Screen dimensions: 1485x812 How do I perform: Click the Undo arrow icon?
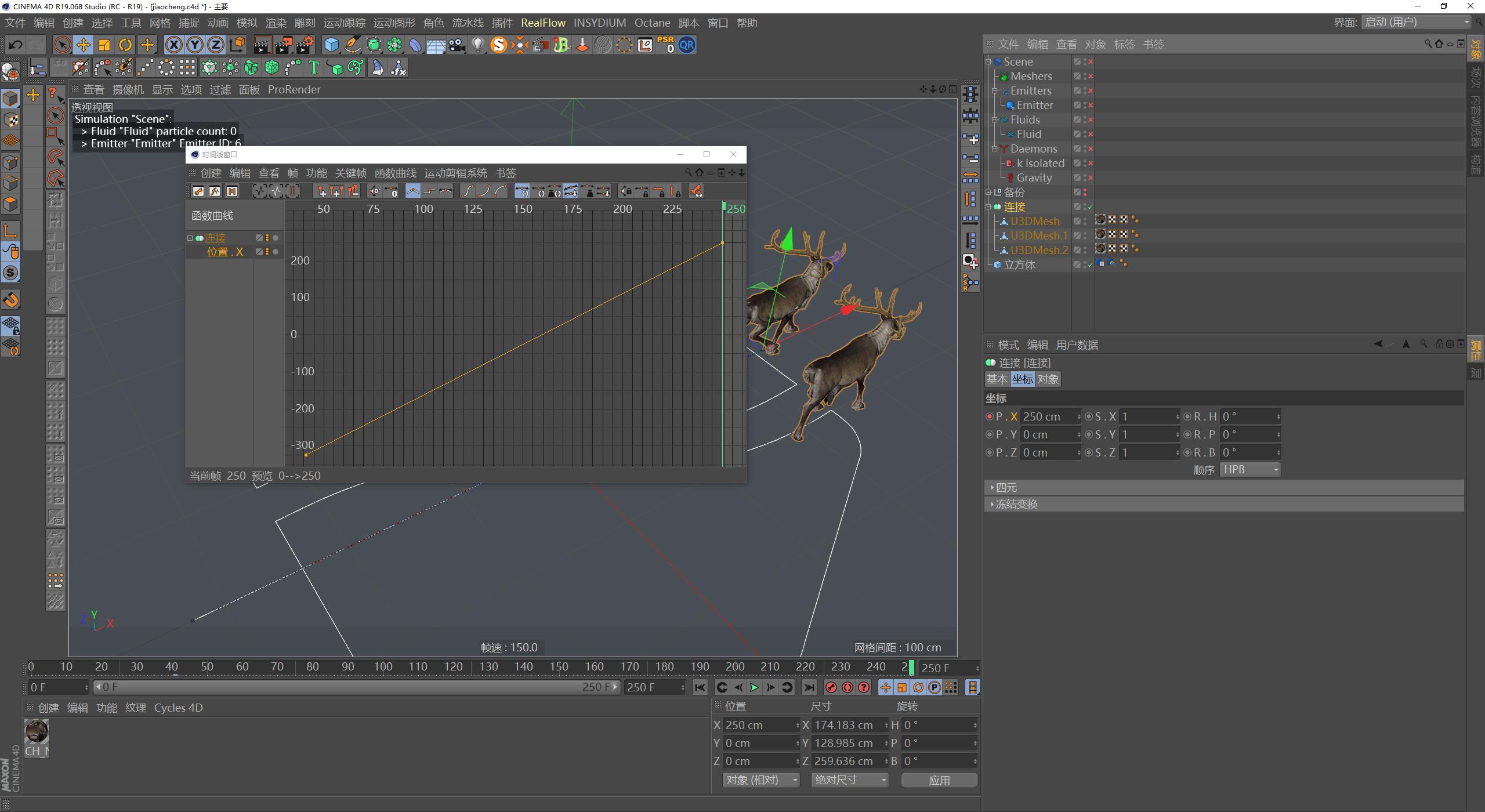coord(16,45)
